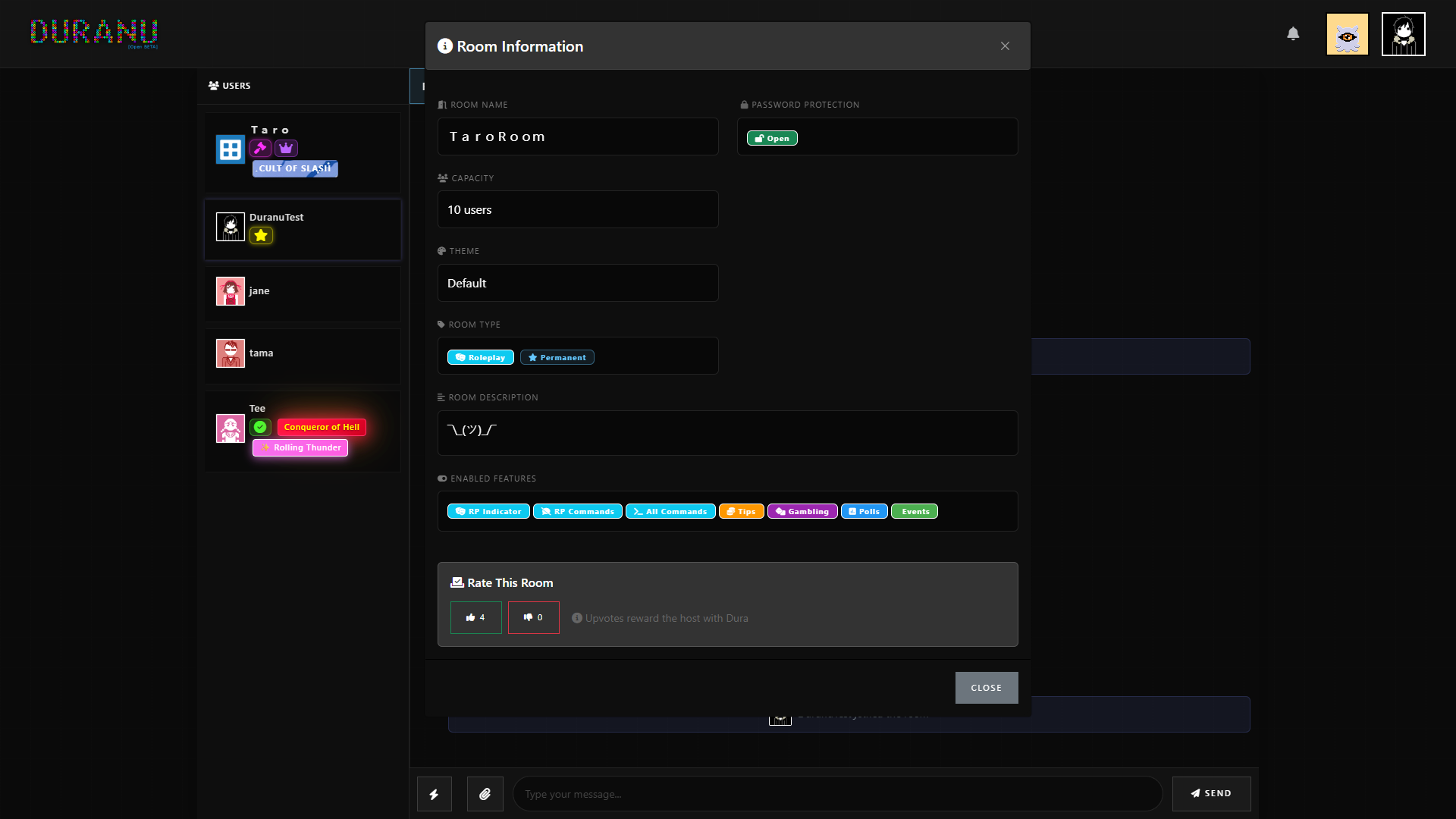
Task: Click Taro's gavel moderator badge icon
Action: click(x=260, y=148)
